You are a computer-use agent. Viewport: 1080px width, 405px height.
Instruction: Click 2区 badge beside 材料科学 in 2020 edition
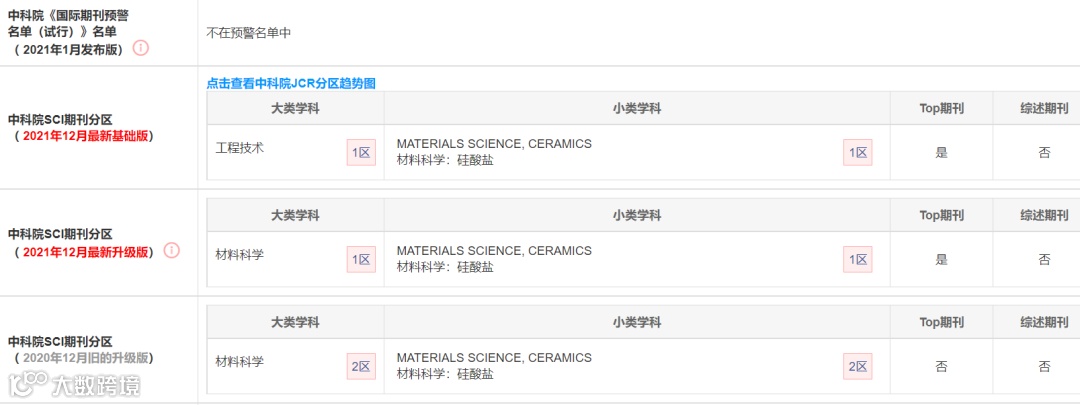361,366
